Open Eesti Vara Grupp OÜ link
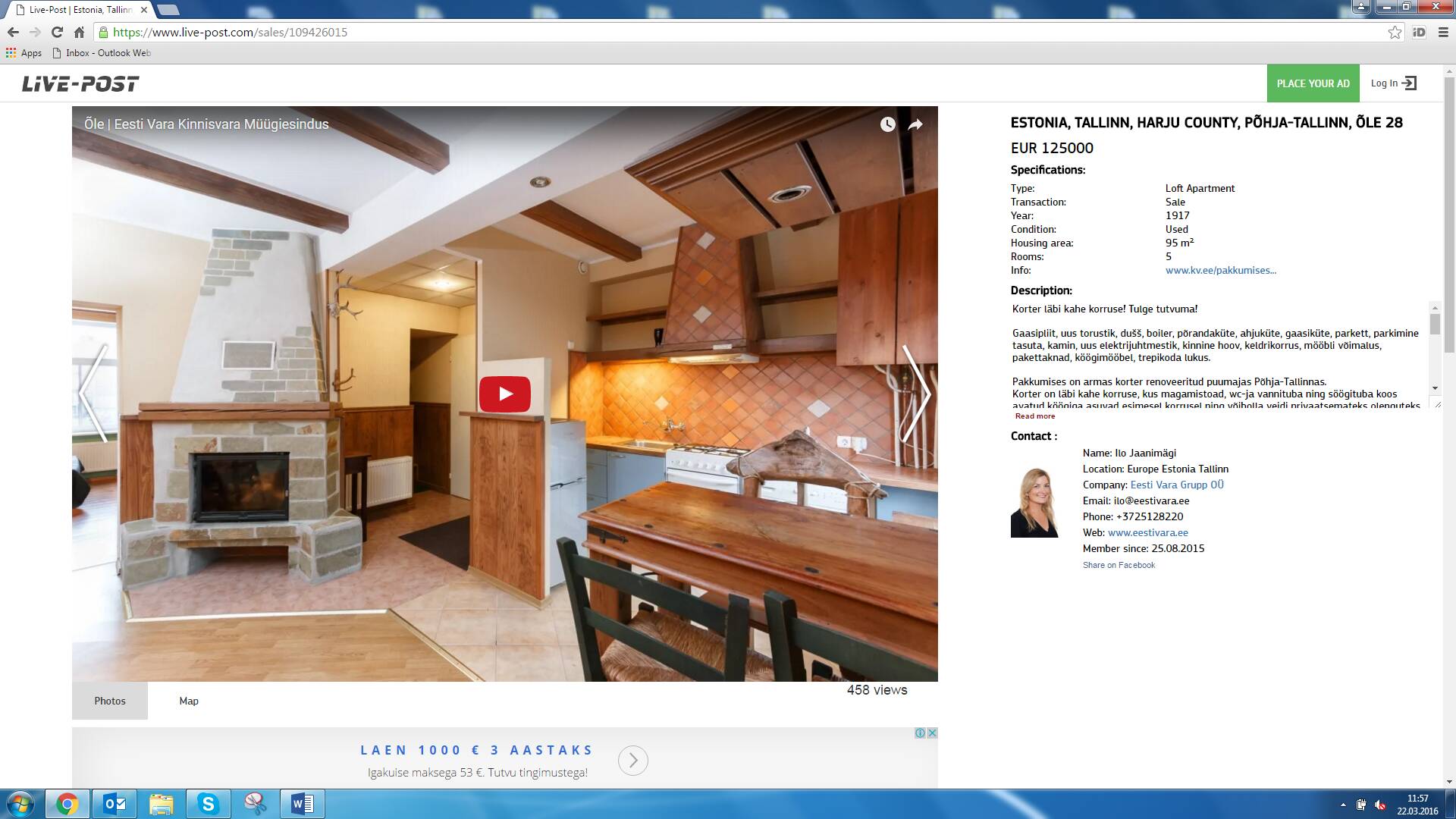 [1176, 485]
